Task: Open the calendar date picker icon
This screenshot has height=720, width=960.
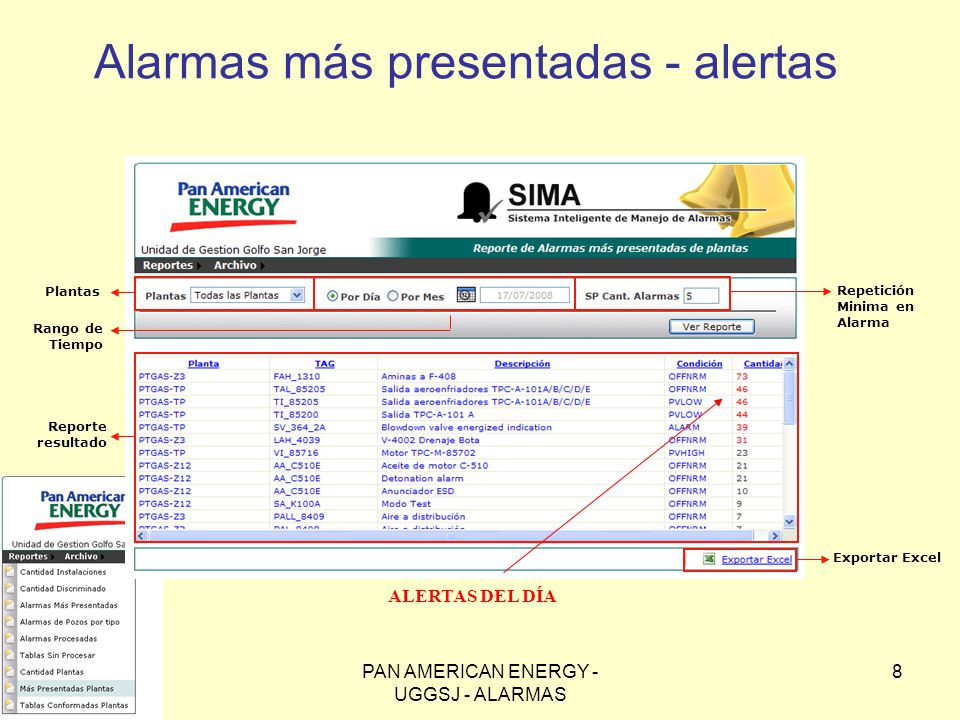Action: 466,295
